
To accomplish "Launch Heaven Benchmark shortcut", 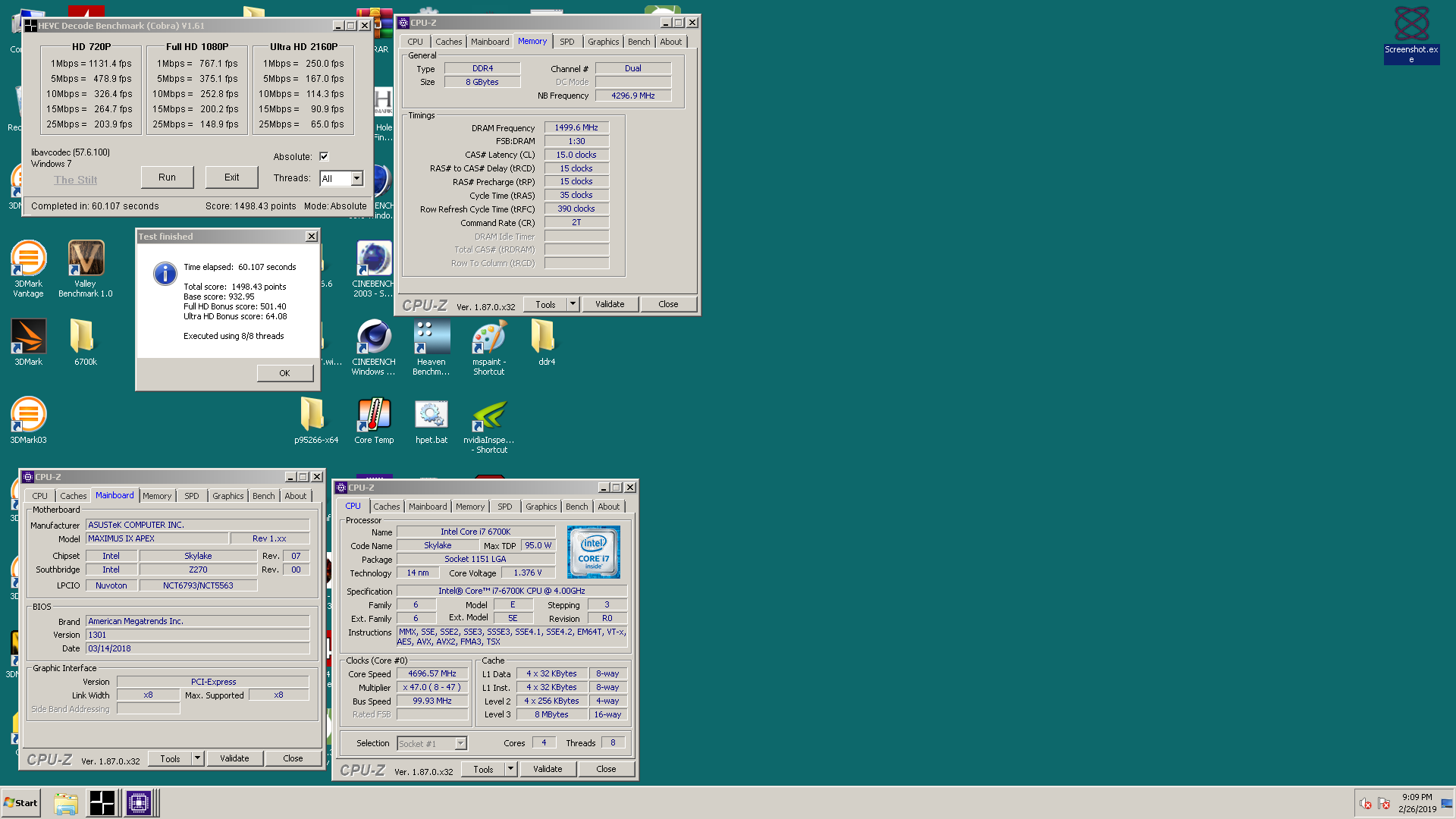I will [x=431, y=347].
